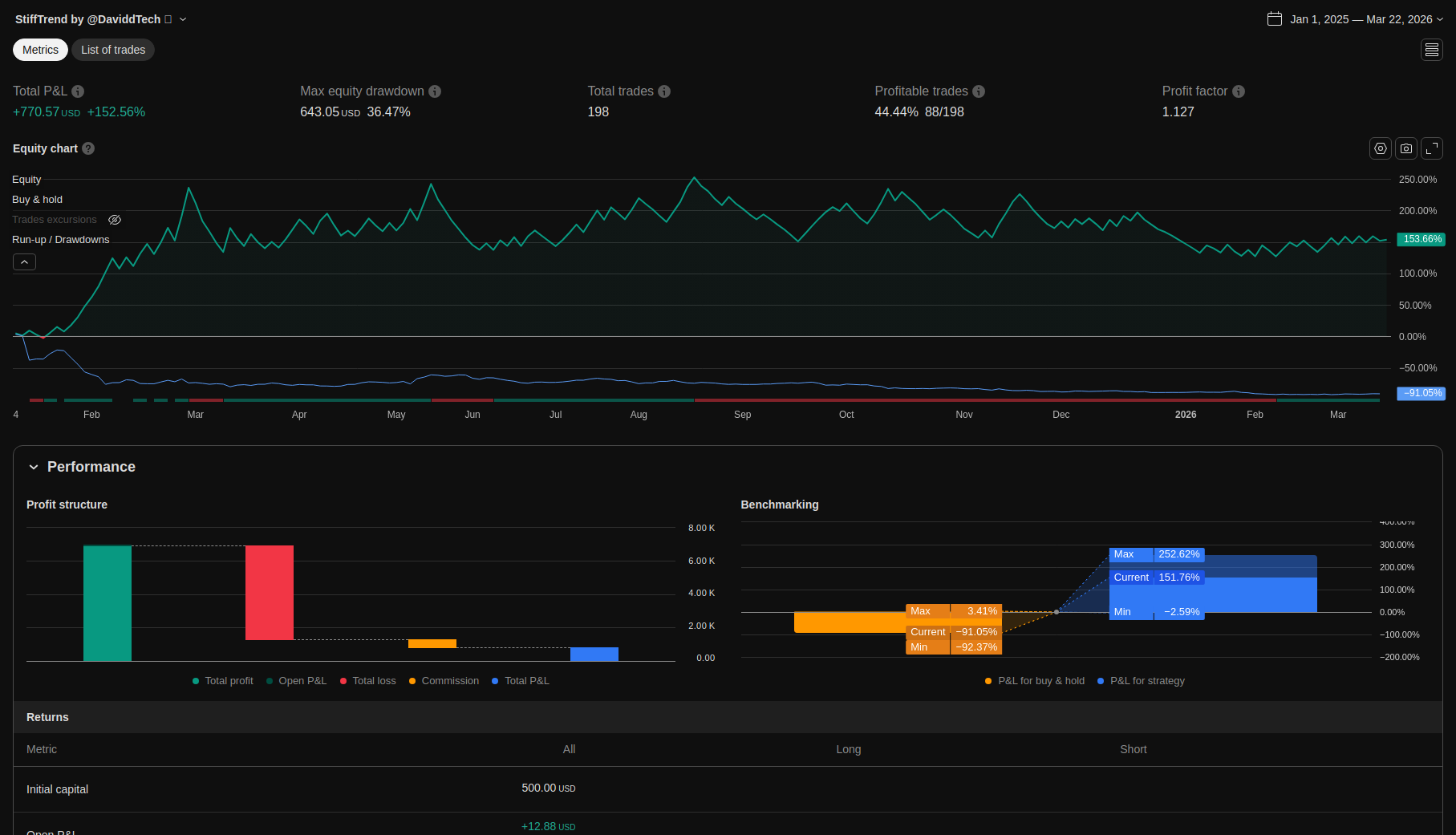Click the Equity chart help icon
1456x835 pixels.
point(88,148)
